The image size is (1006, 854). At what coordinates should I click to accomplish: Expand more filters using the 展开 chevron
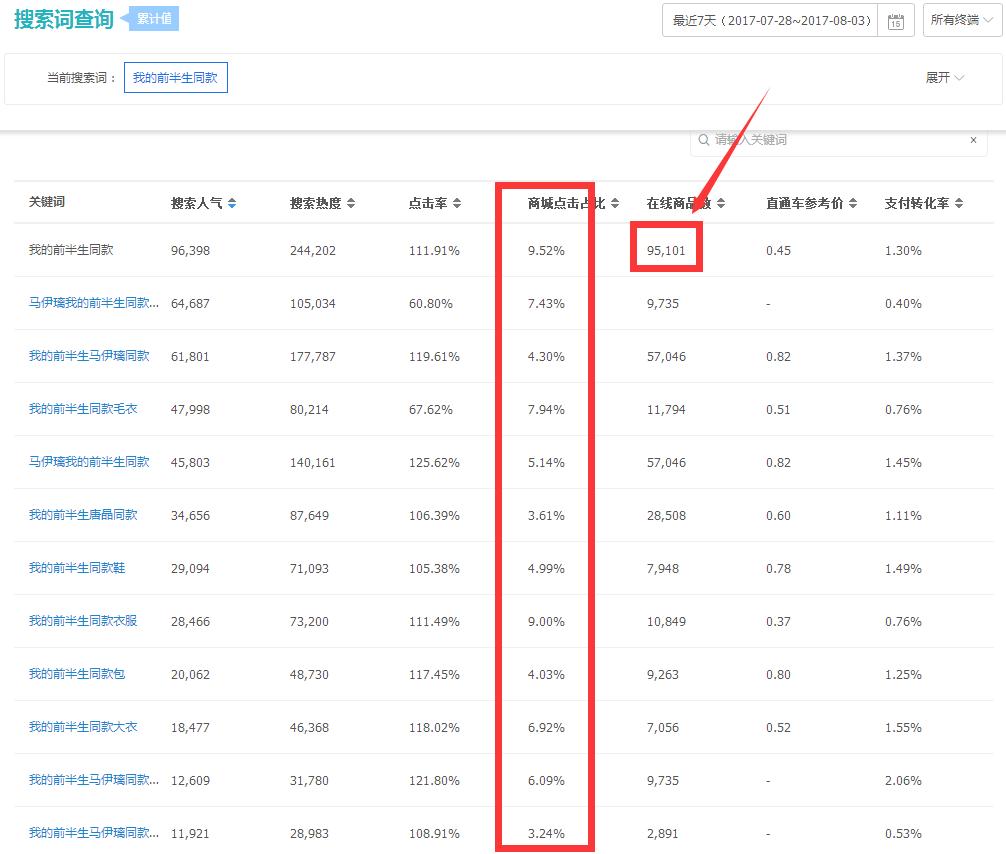coord(944,77)
